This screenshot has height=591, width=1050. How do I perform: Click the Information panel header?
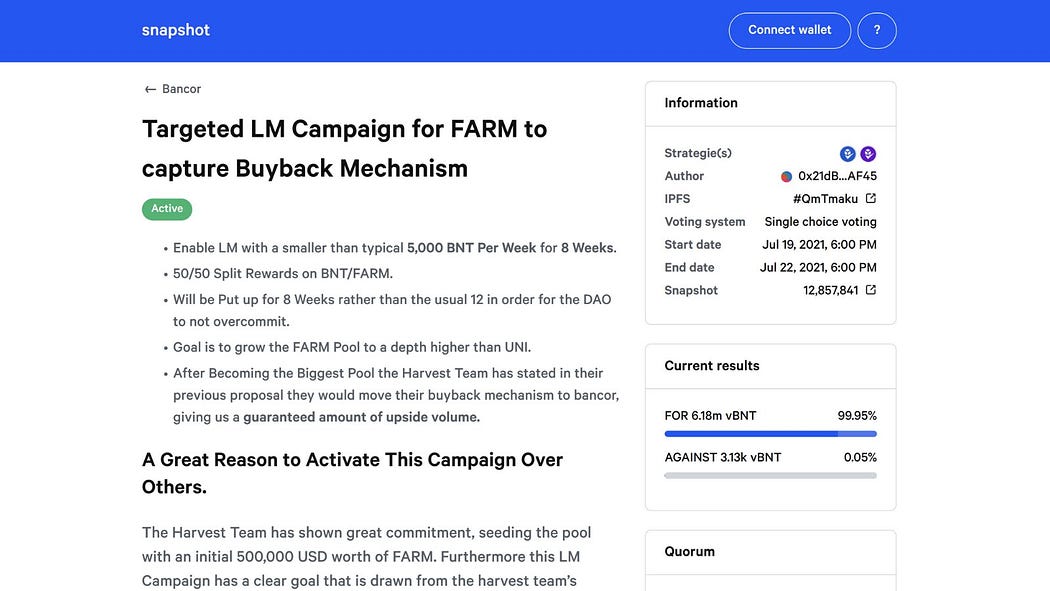pos(701,103)
